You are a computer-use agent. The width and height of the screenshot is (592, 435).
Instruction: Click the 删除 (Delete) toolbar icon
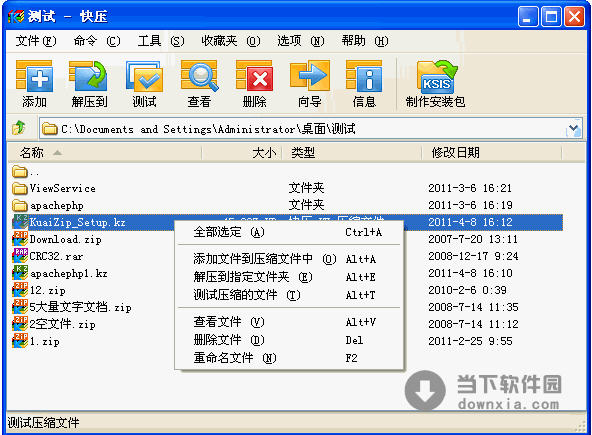tap(254, 76)
